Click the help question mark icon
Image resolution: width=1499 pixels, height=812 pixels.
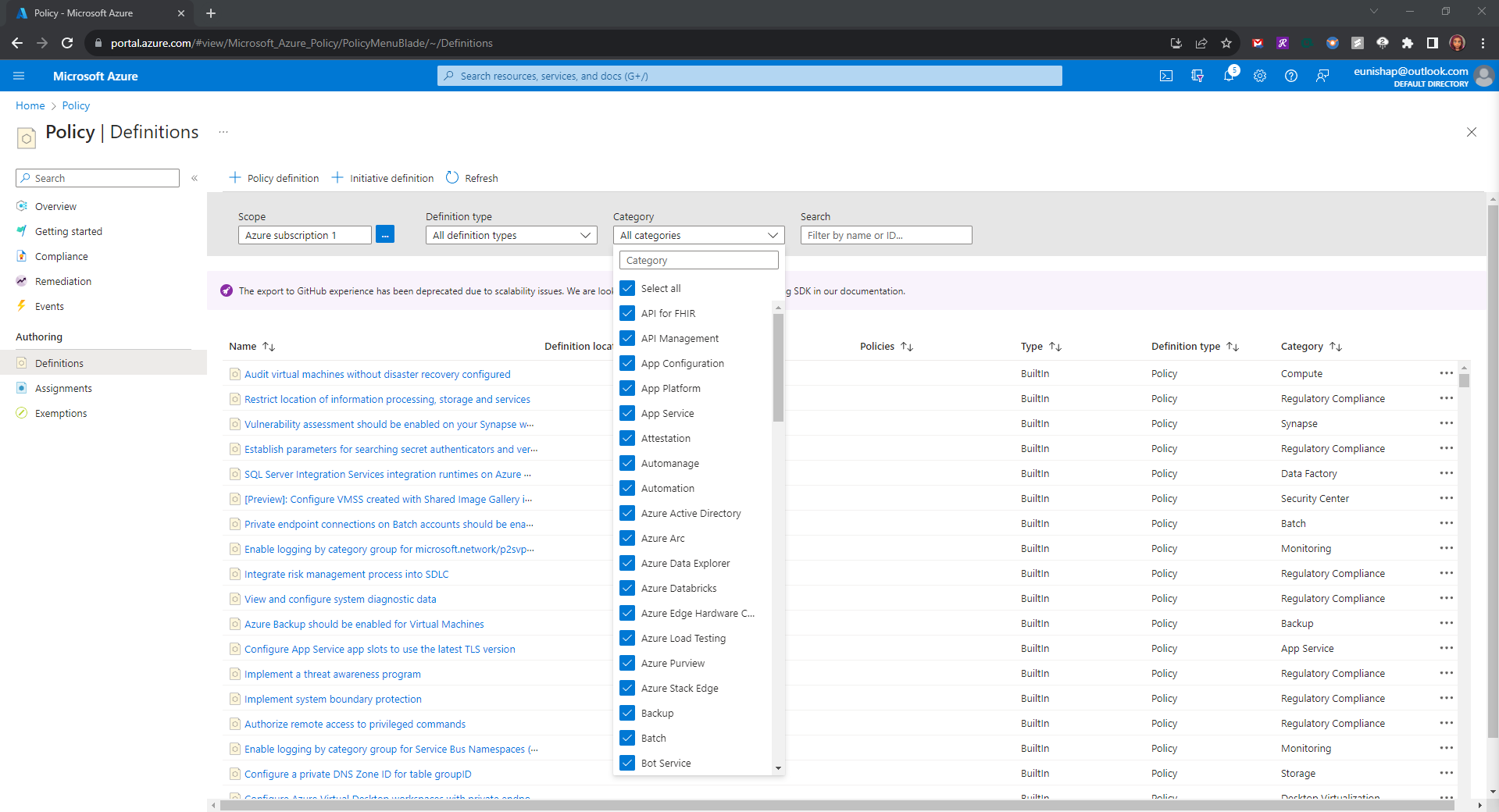click(x=1291, y=76)
